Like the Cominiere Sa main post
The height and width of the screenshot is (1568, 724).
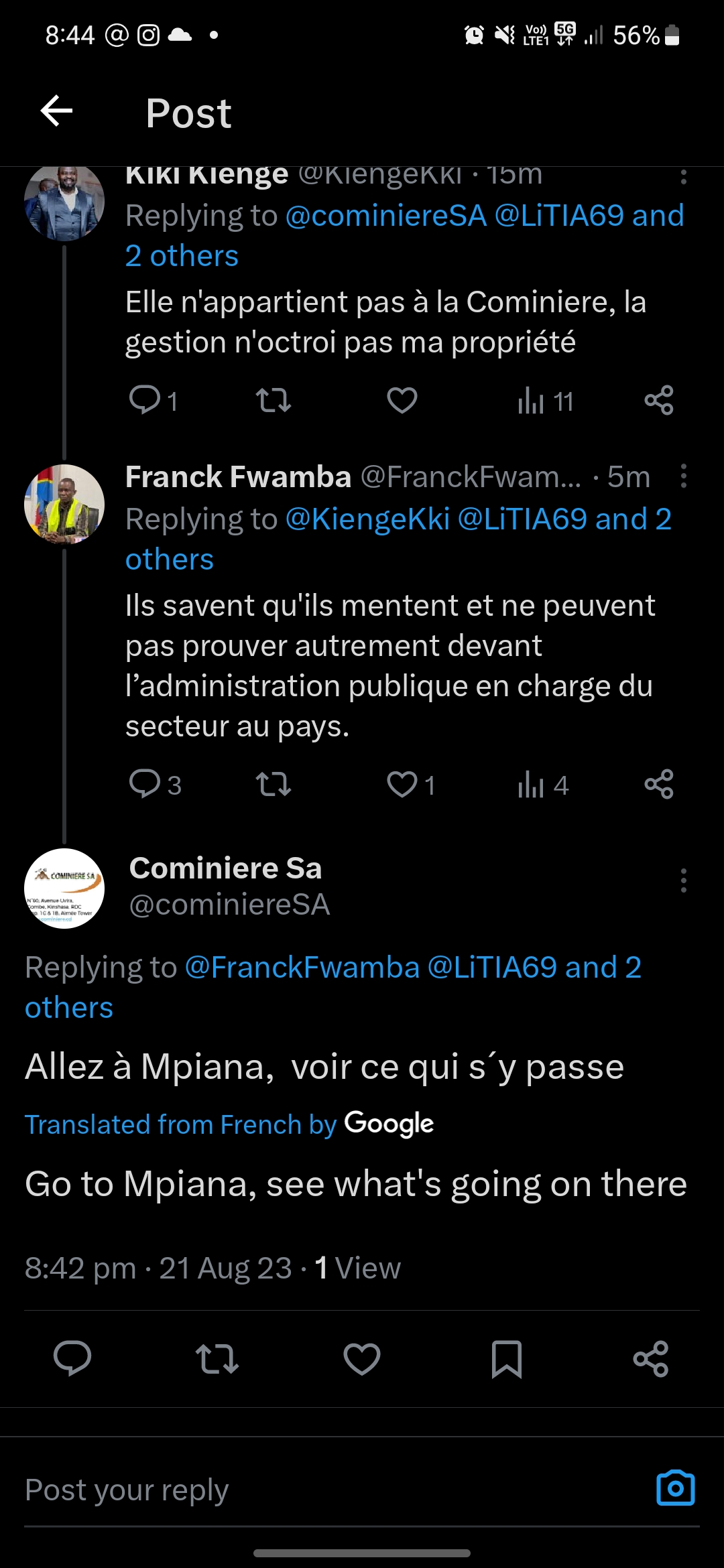click(362, 1360)
